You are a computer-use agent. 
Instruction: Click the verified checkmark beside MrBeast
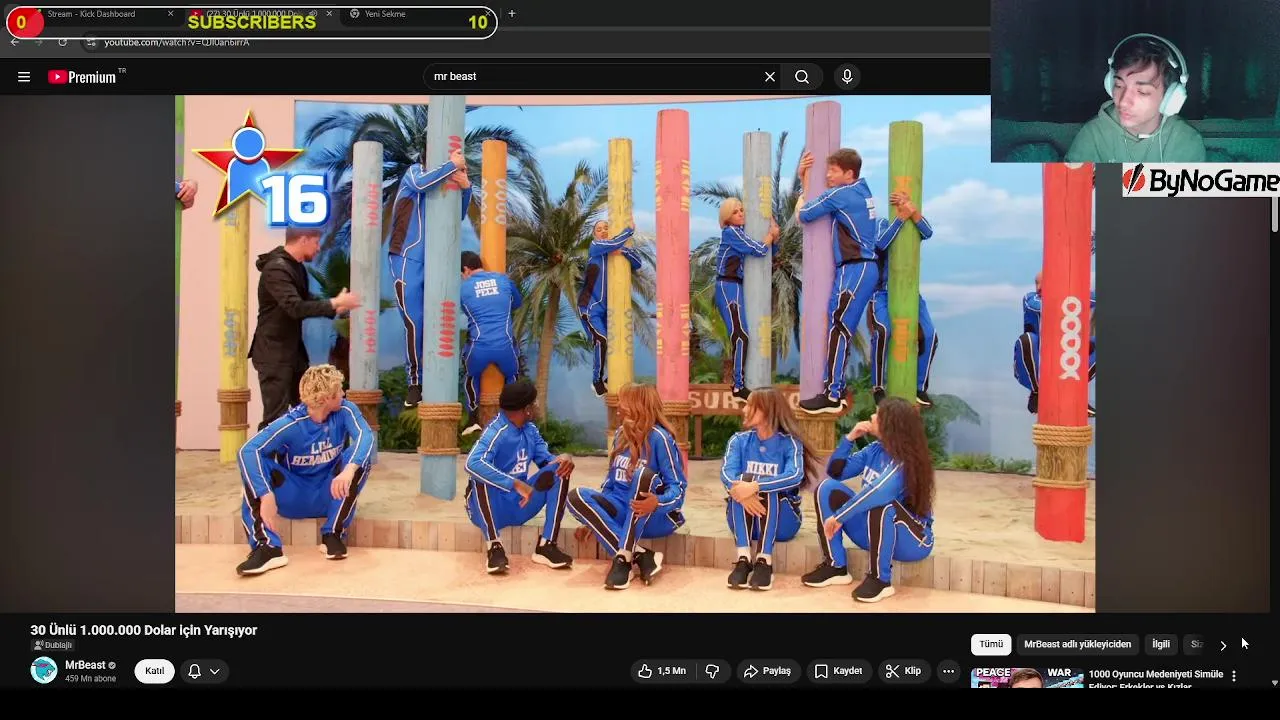point(112,666)
